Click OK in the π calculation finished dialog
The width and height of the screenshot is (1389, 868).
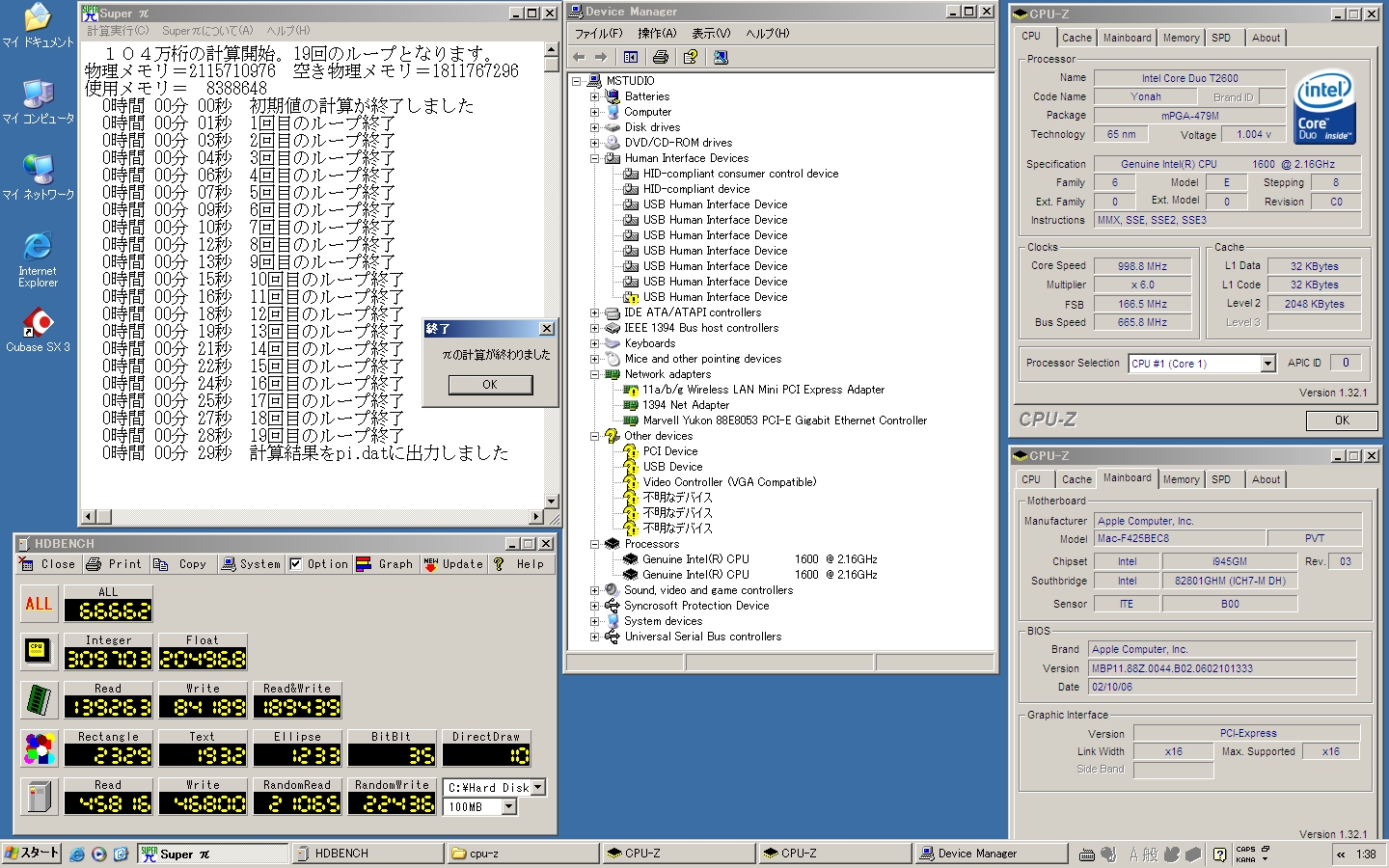coord(490,385)
